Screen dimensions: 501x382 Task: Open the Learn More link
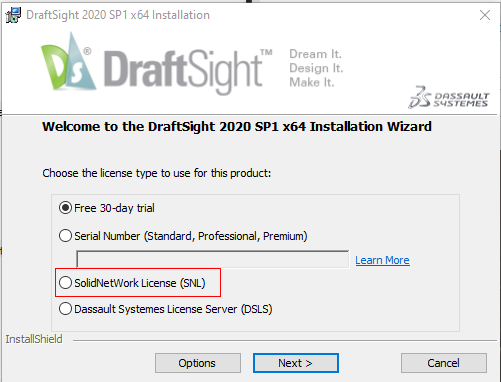pos(382,260)
